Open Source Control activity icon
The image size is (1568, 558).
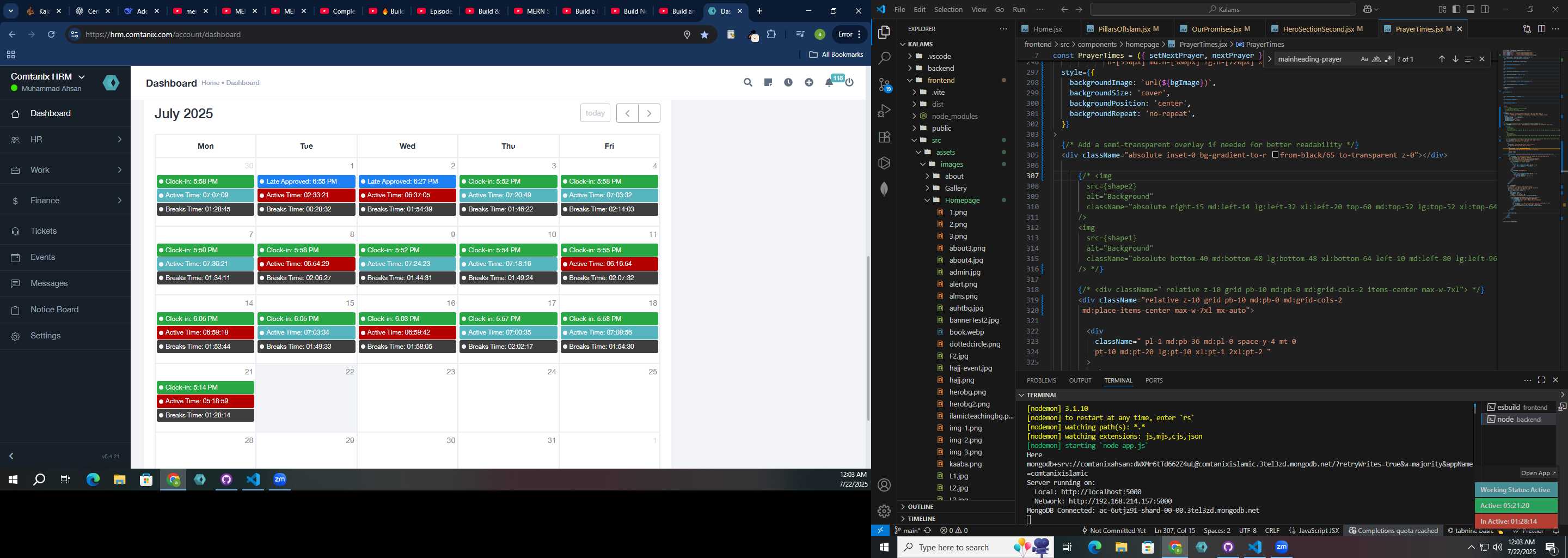tap(884, 84)
